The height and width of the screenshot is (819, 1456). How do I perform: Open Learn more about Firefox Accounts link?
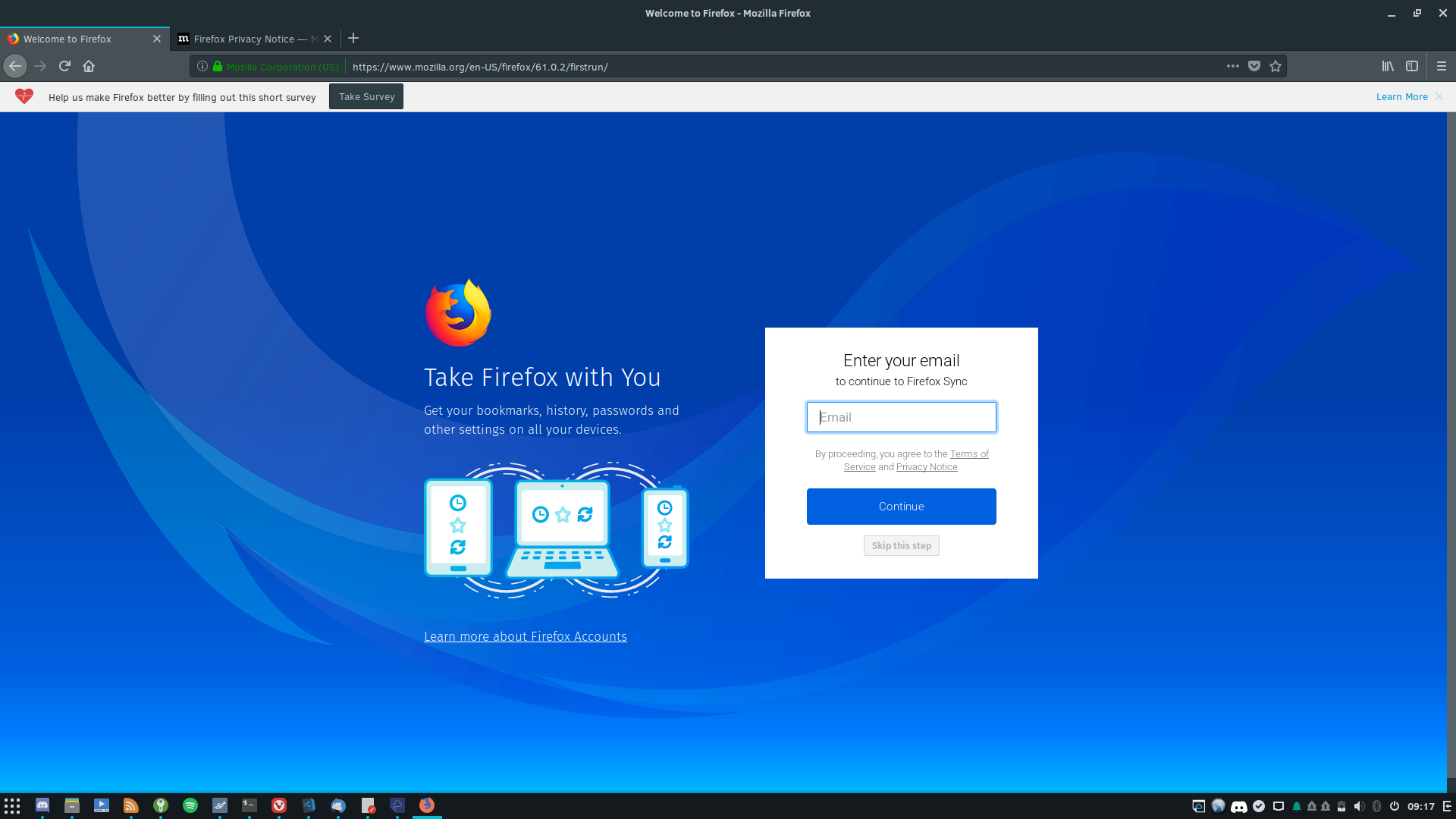point(526,636)
